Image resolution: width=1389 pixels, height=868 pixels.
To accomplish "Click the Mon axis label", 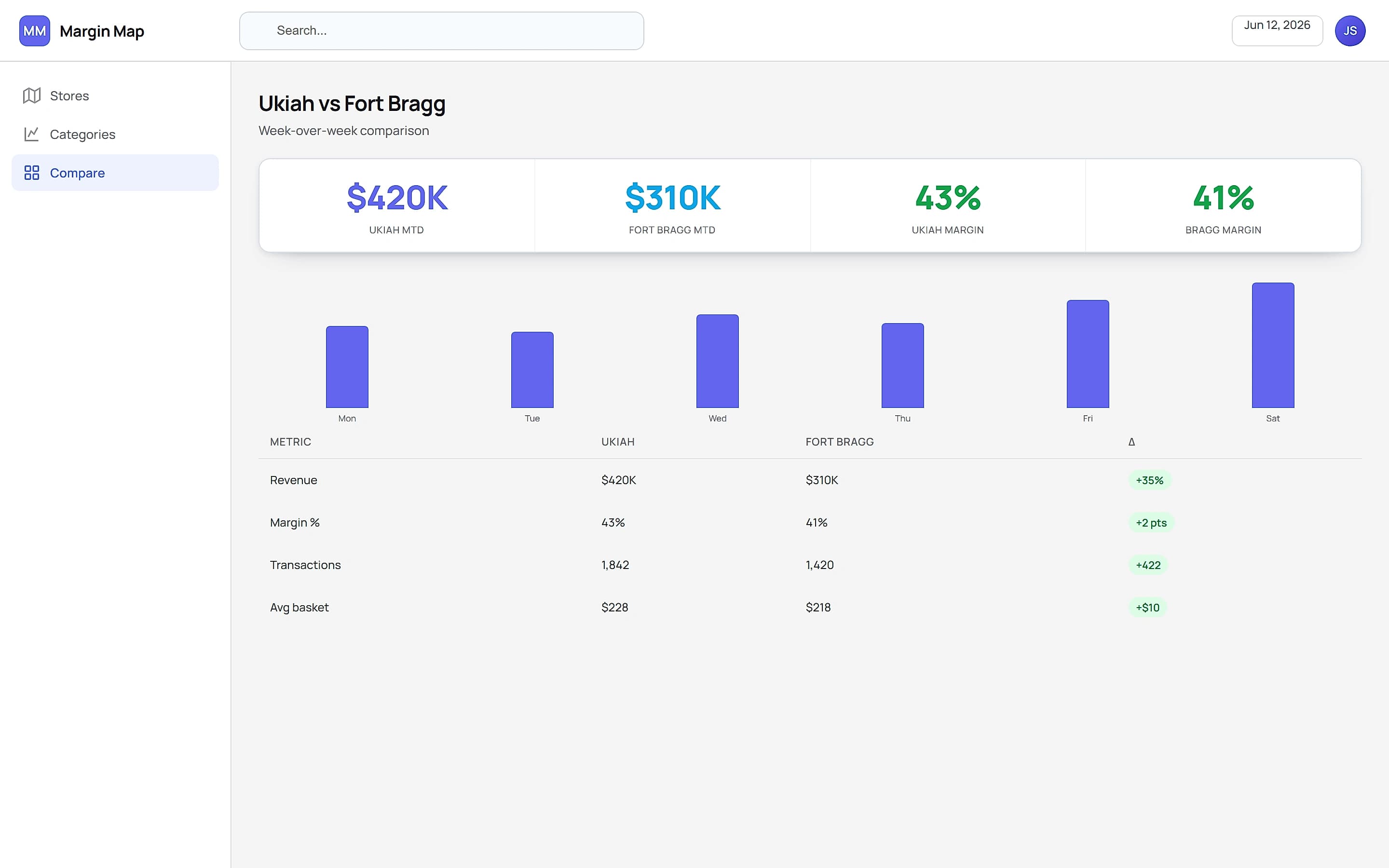I will (347, 418).
